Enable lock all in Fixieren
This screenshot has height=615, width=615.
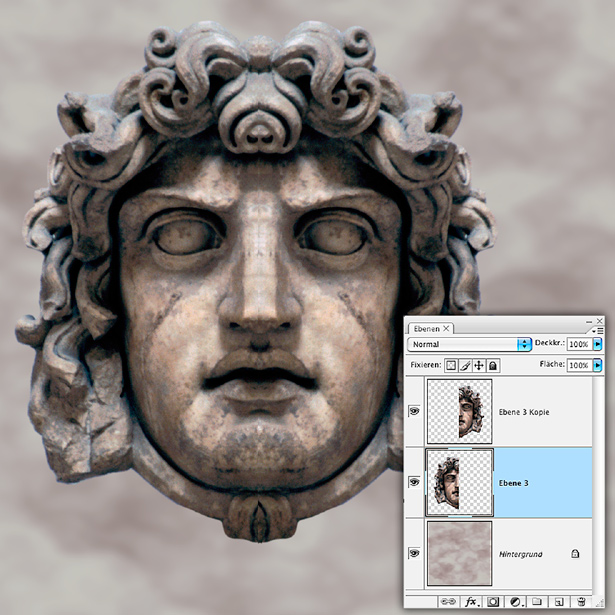click(x=493, y=366)
